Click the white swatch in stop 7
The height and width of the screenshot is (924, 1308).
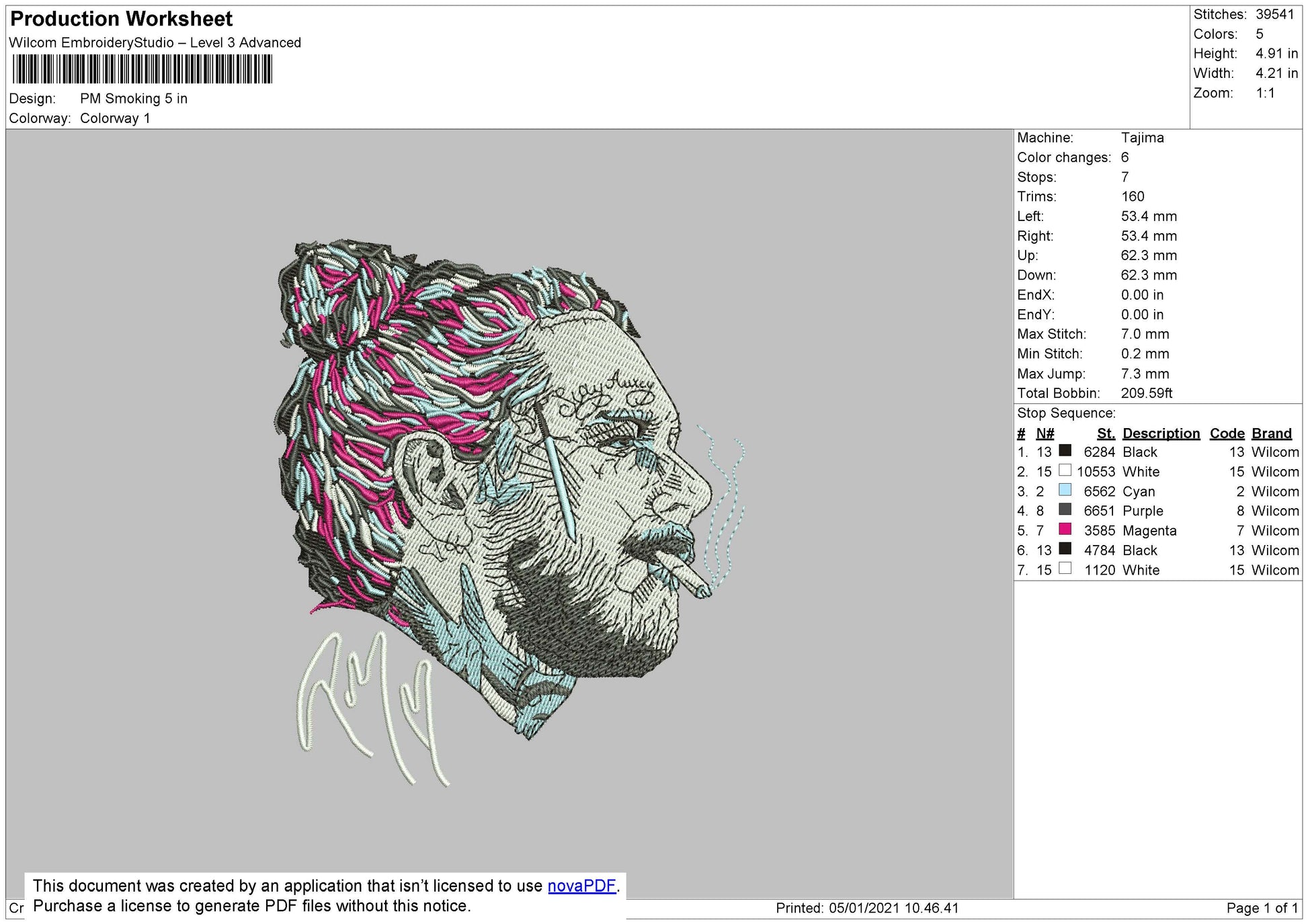(x=1065, y=569)
